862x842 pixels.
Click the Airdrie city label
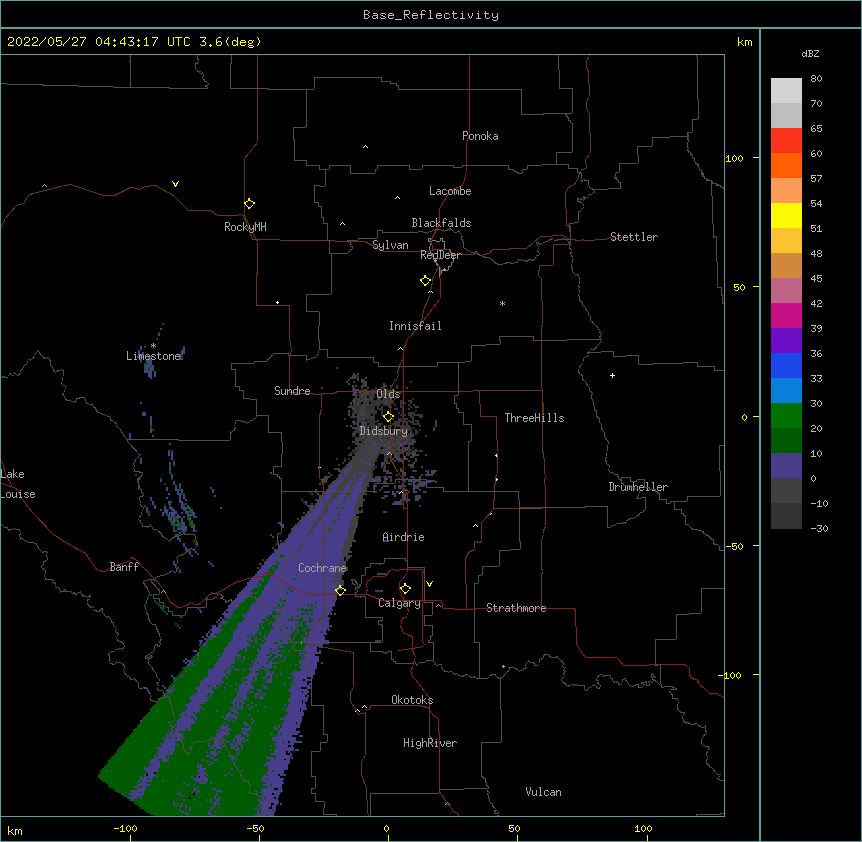[403, 537]
